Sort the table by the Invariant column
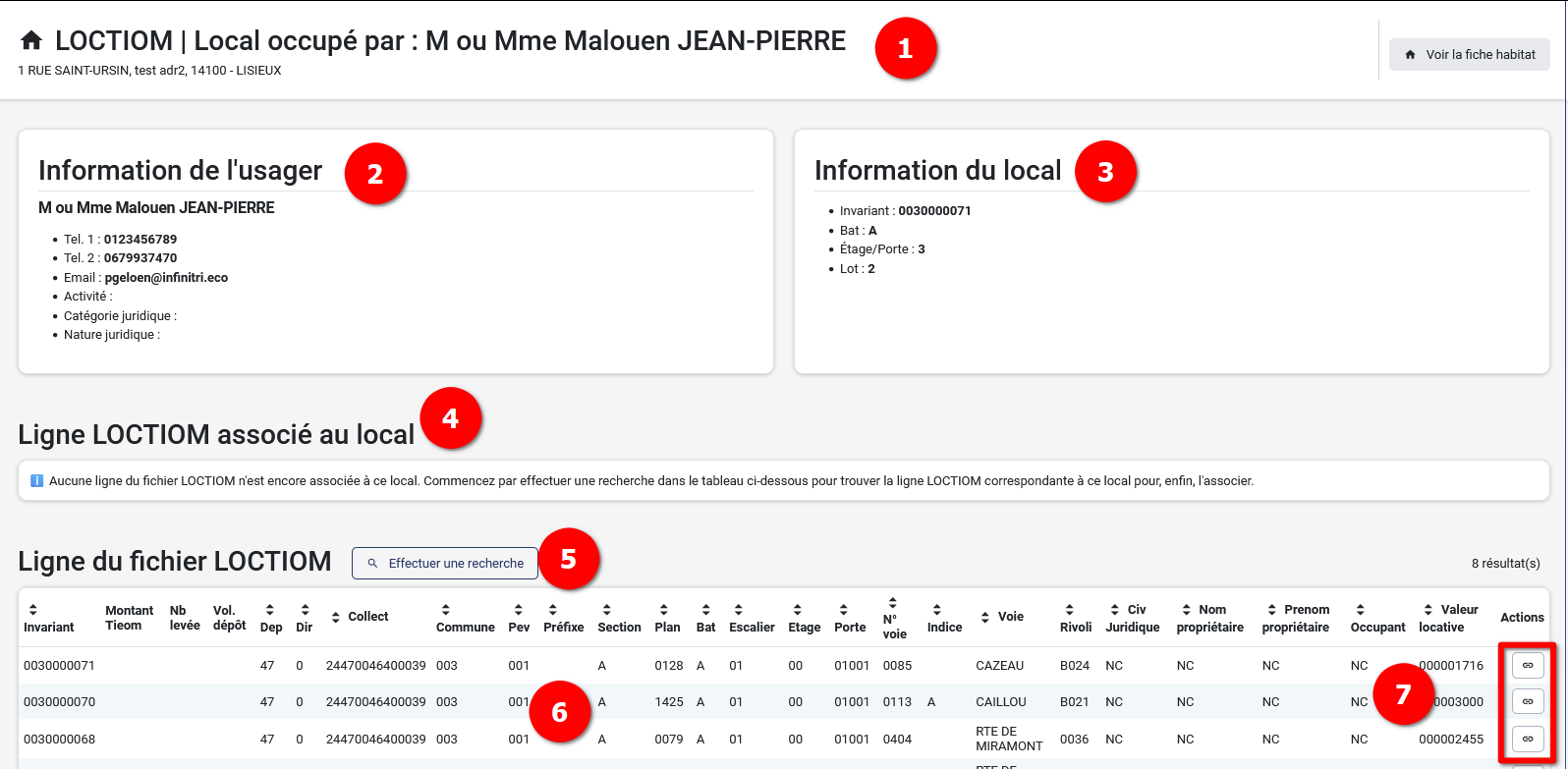Viewport: 1568px width, 769px height. pyautogui.click(x=32, y=610)
